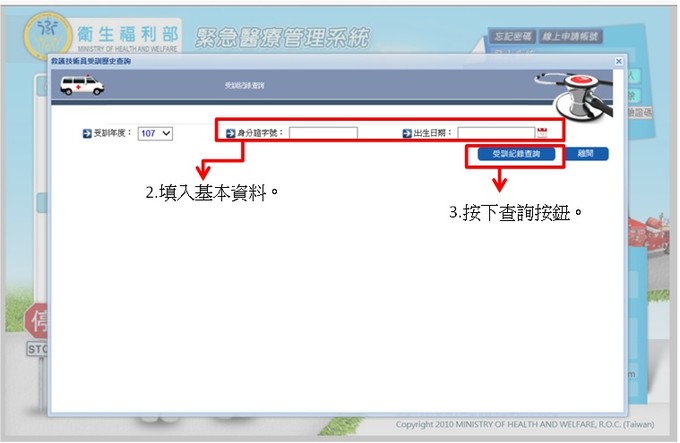Viewport: 680px width, 443px height.
Task: Focus the 身分證字號 input field
Action: [323, 132]
